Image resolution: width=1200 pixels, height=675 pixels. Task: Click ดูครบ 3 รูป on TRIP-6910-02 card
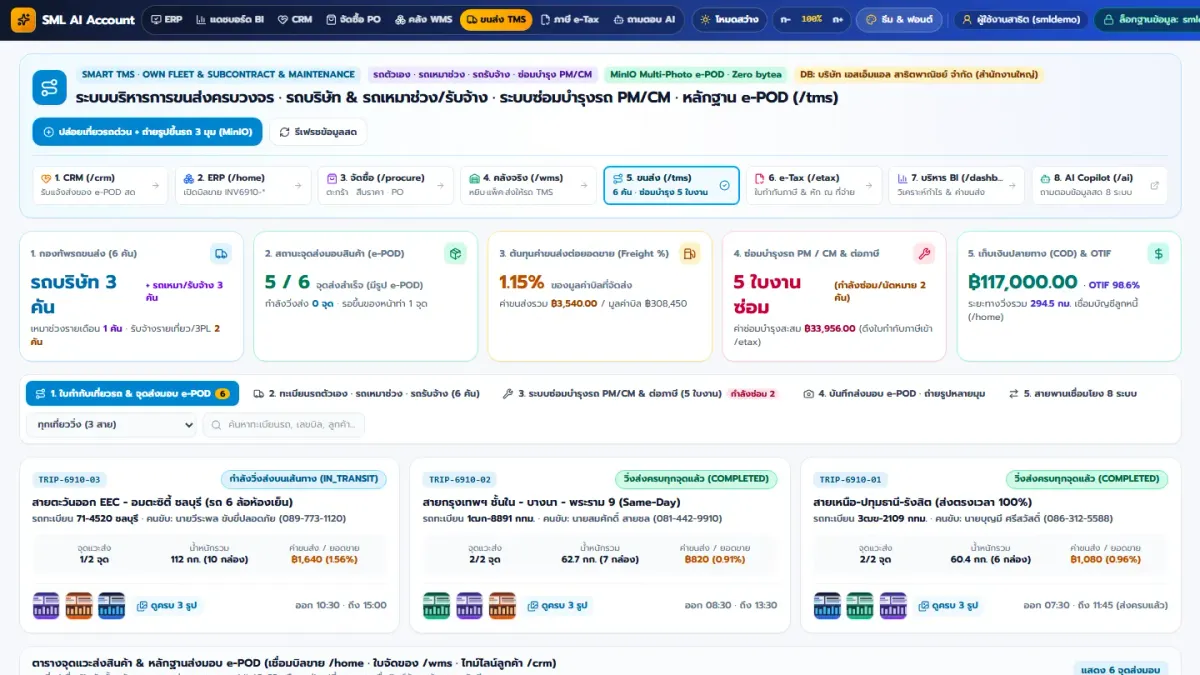pos(557,606)
